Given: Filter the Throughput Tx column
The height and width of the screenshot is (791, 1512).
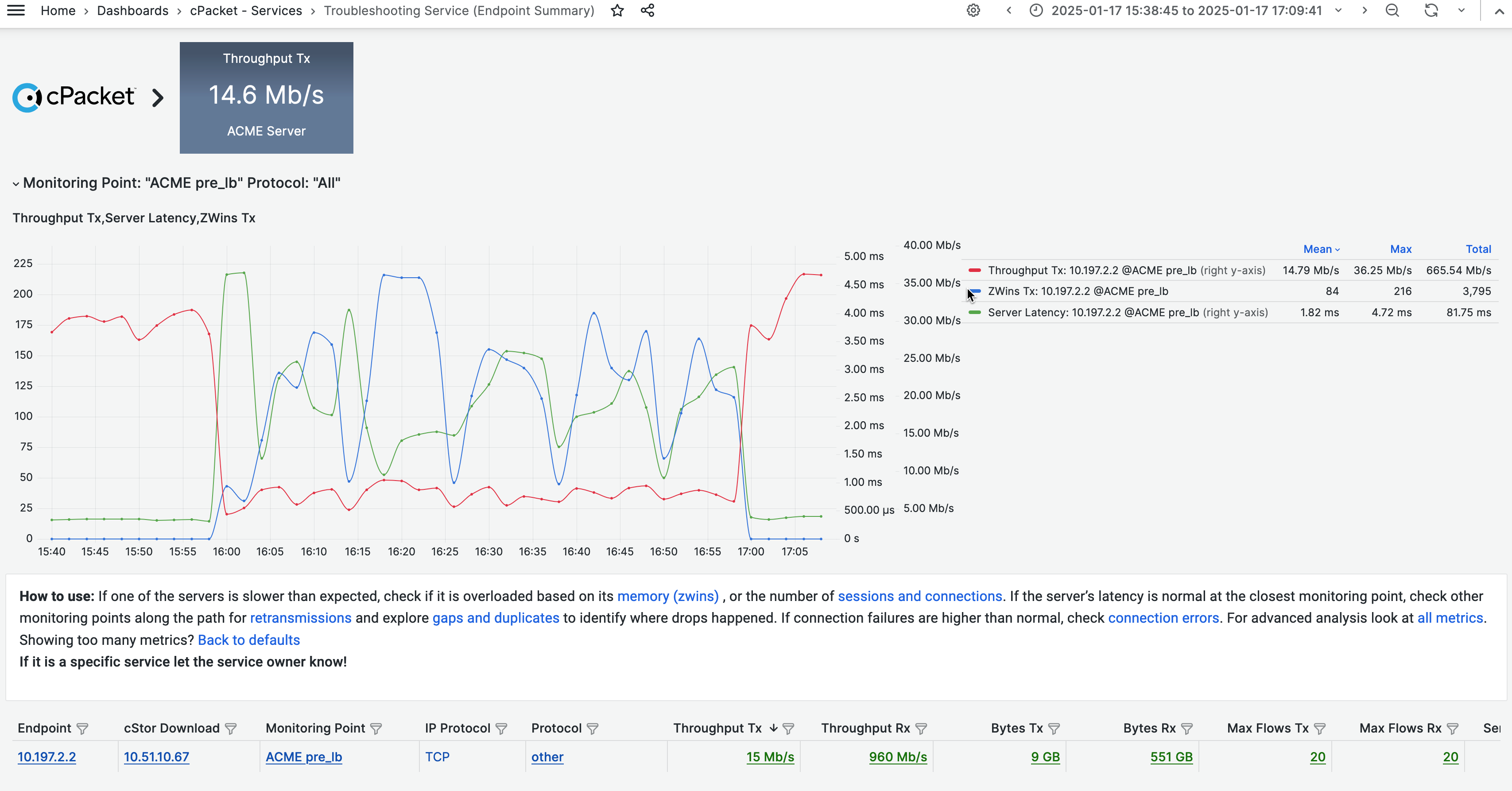Looking at the screenshot, I should coord(788,729).
